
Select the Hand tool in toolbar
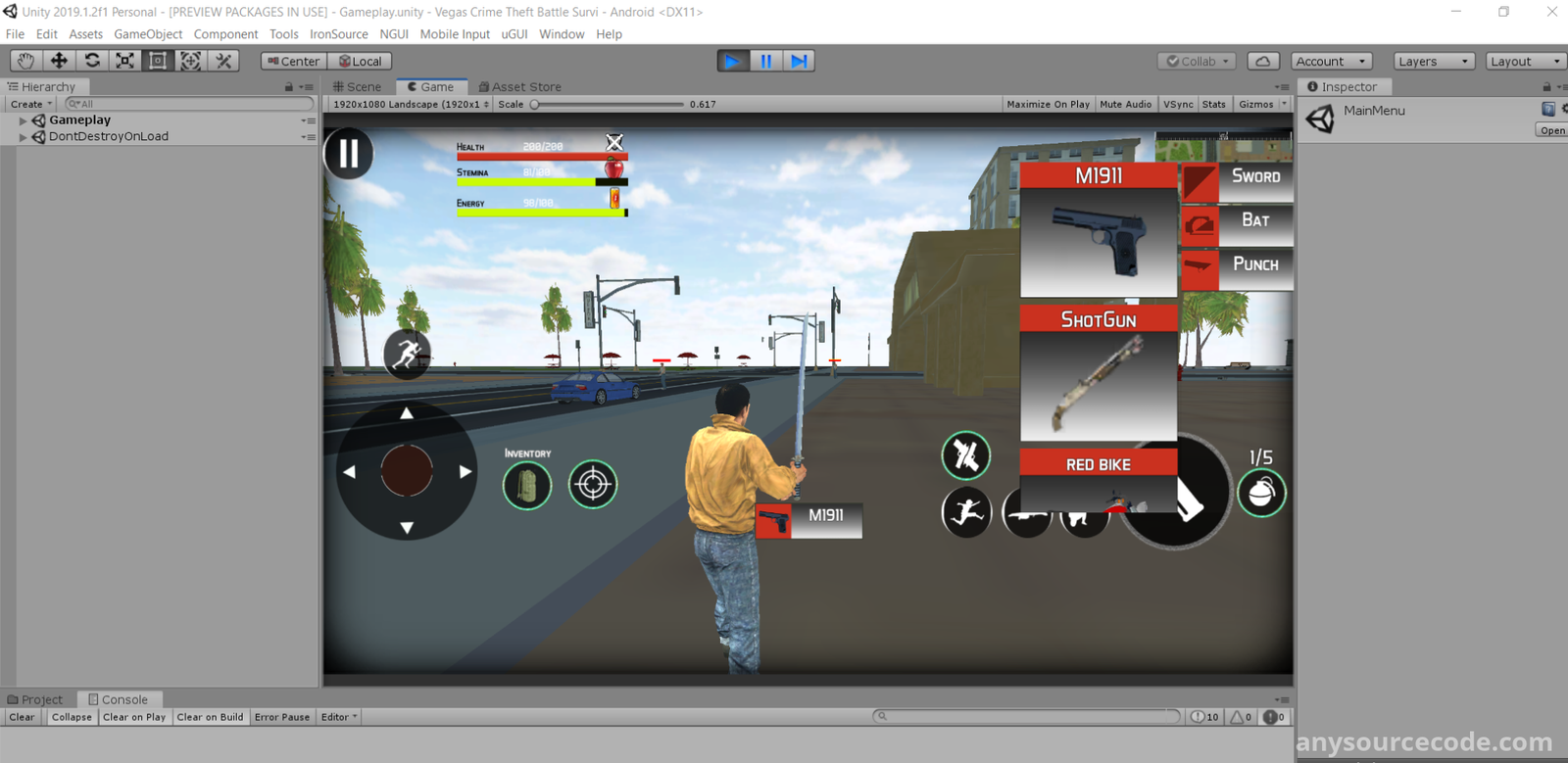point(25,61)
